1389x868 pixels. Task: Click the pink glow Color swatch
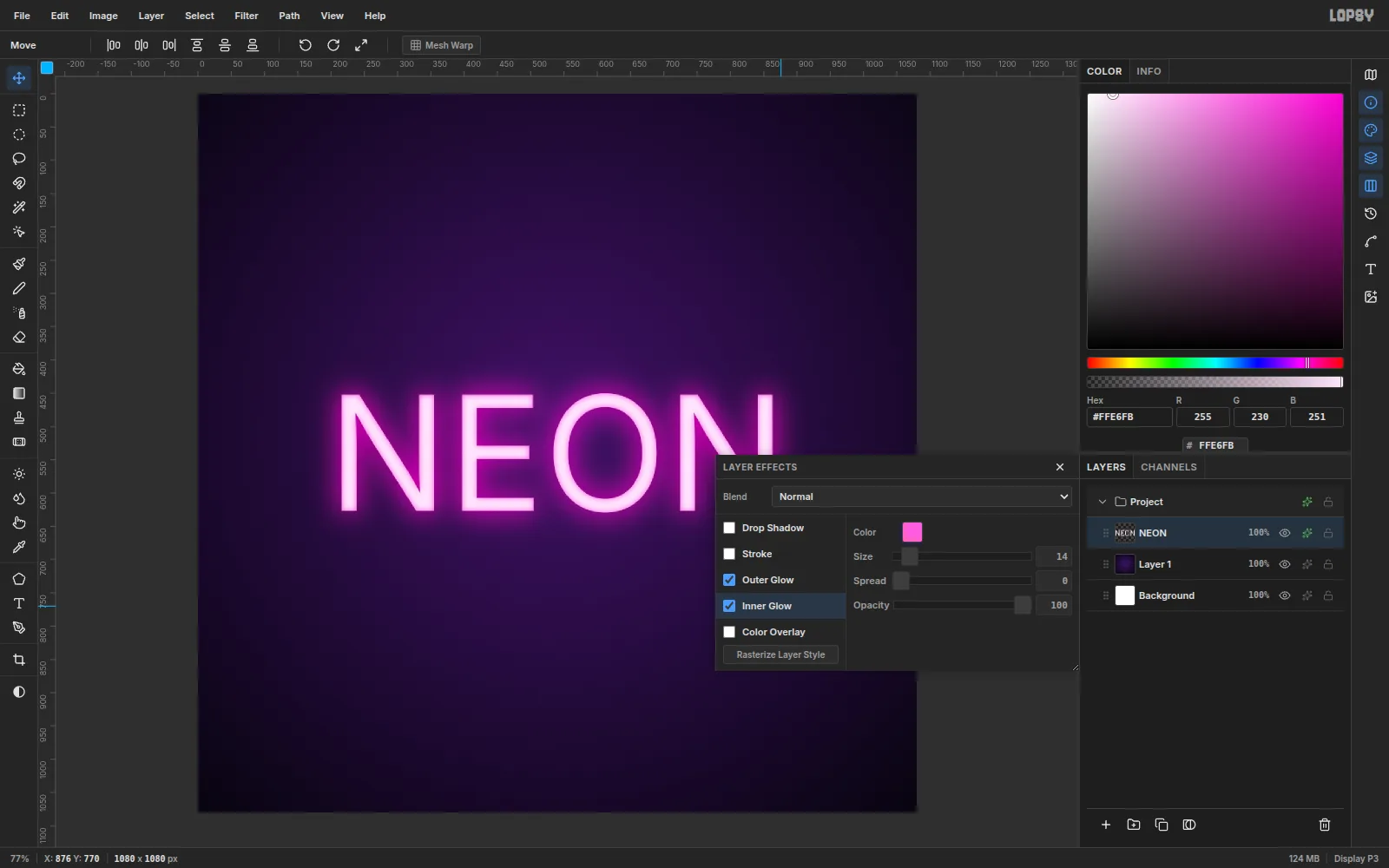912,532
